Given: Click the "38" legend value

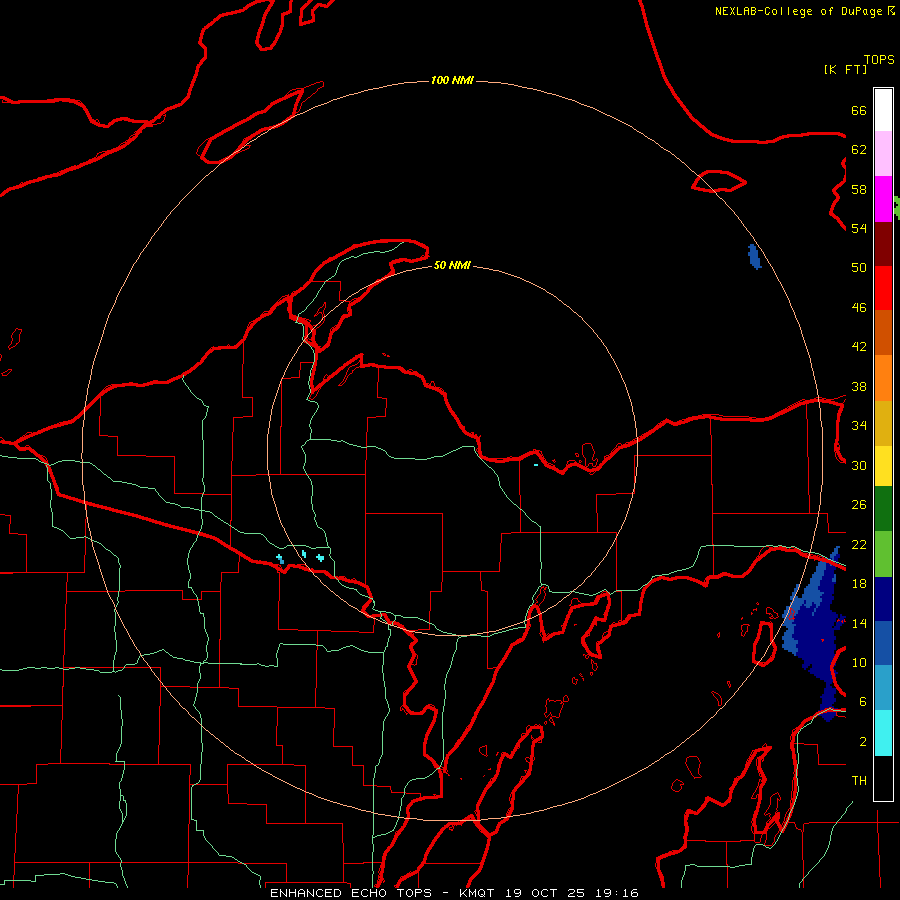Looking at the screenshot, I should [x=859, y=387].
